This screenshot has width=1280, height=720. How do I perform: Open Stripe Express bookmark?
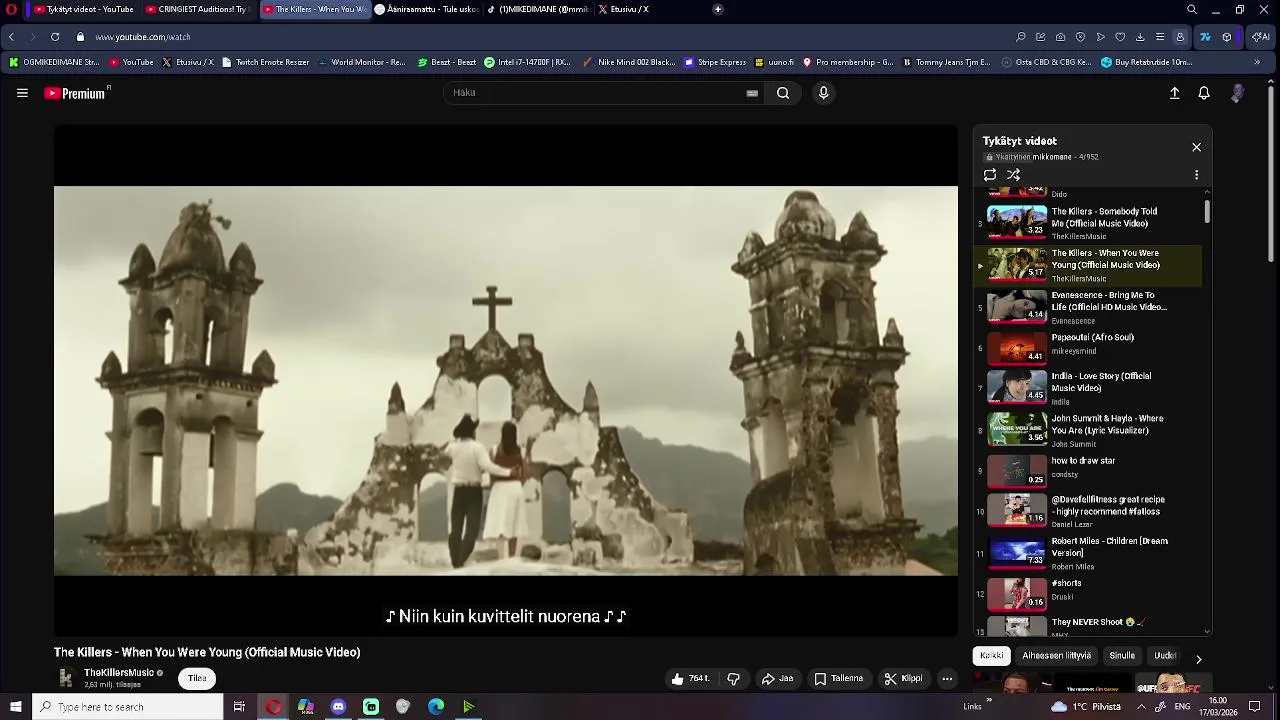716,62
